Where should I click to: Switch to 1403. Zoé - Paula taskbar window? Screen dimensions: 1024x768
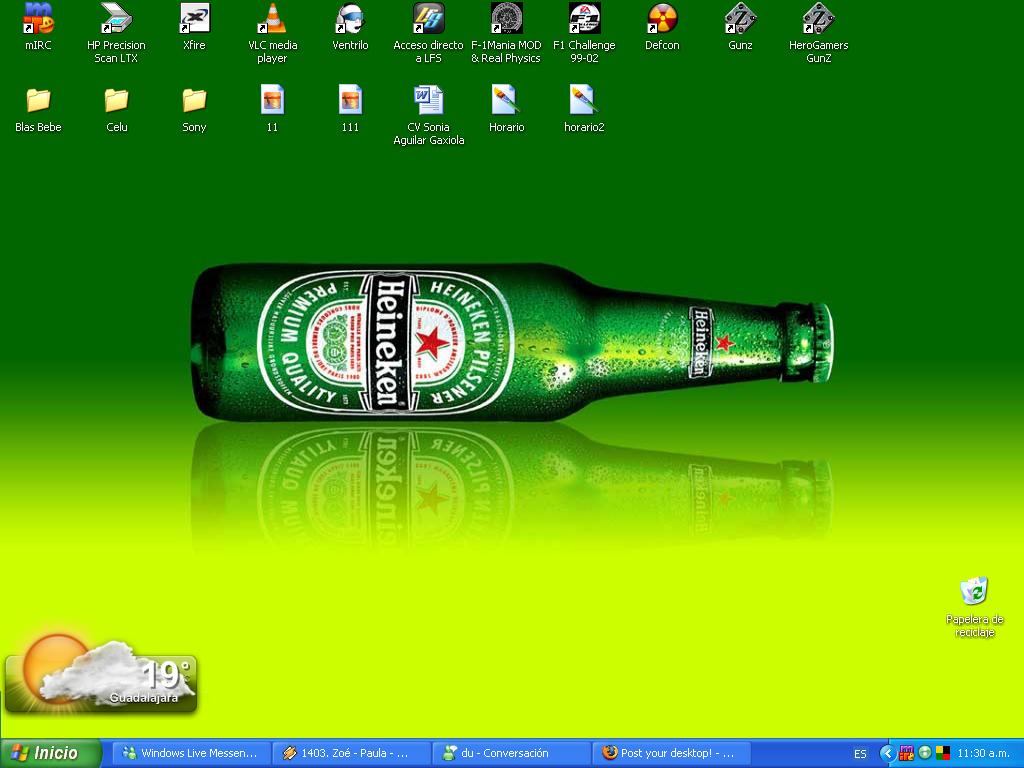[351, 753]
